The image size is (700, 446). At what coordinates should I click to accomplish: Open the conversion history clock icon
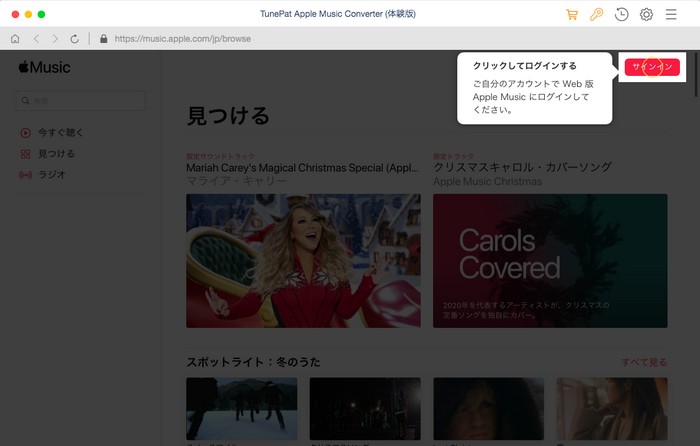(621, 14)
